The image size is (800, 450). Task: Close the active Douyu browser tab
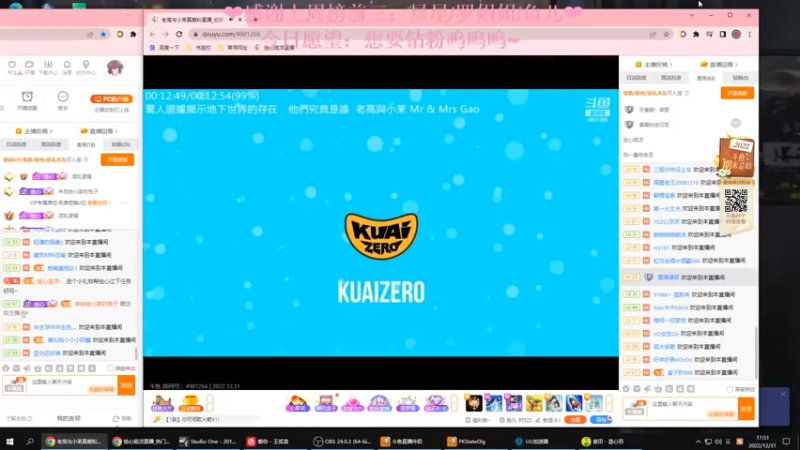(240, 19)
